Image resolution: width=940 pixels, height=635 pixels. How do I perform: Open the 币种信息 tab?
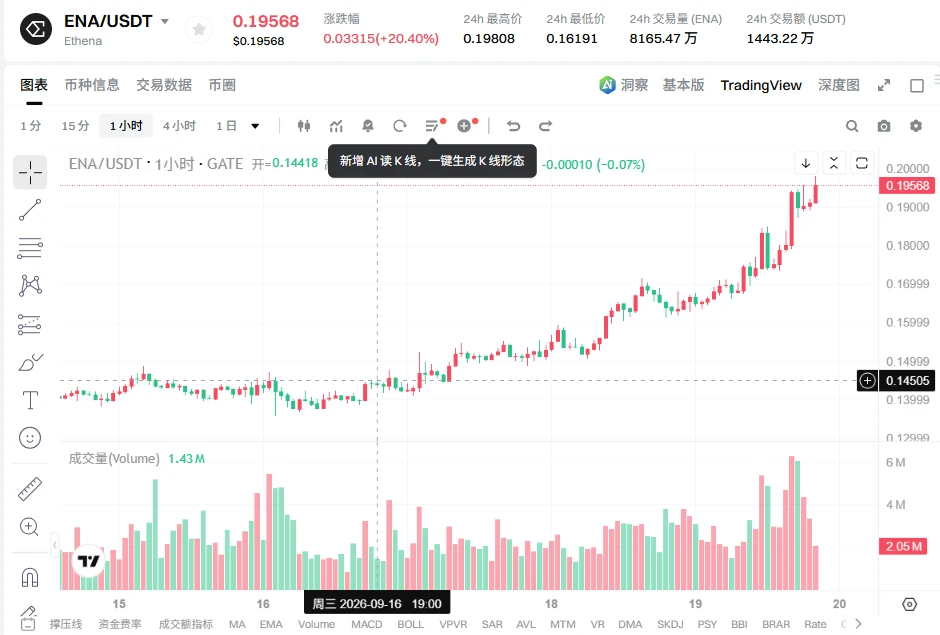[92, 85]
